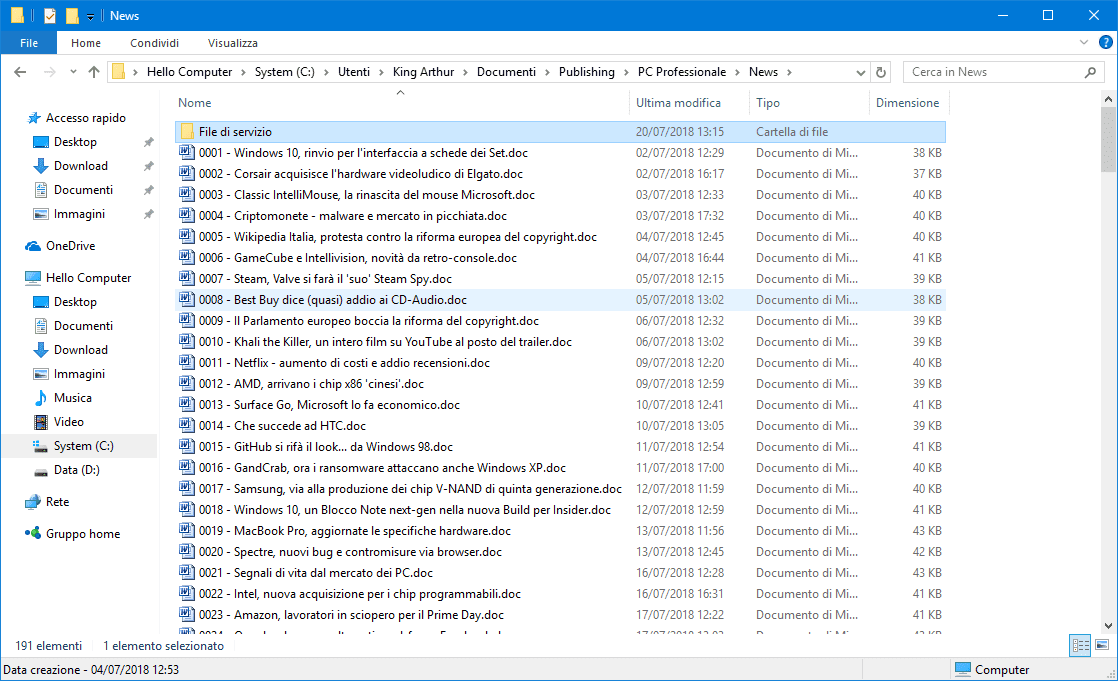Click the New folder icon in title bar
This screenshot has width=1118, height=681.
(72, 16)
